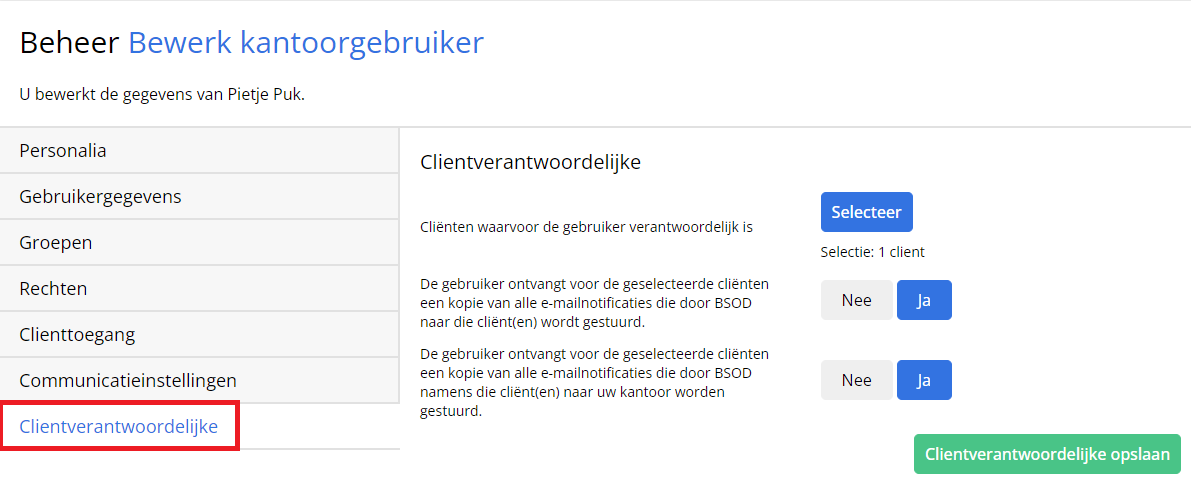Set Ja for copies sent to clients

(924, 300)
